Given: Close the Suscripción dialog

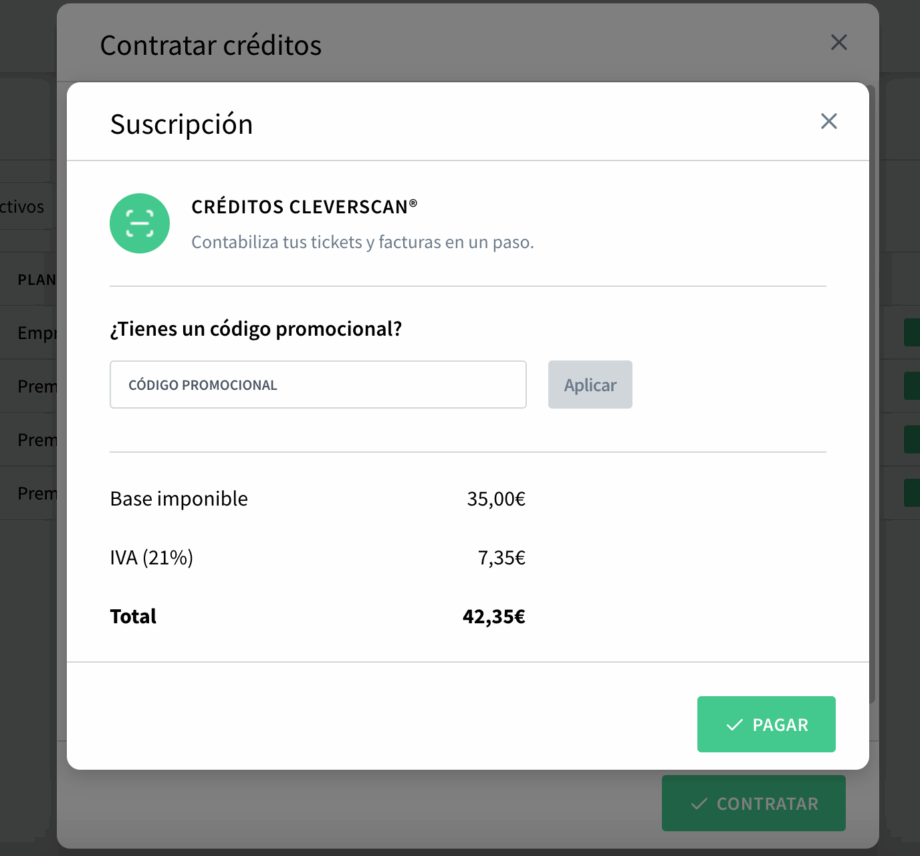Looking at the screenshot, I should pos(829,121).
